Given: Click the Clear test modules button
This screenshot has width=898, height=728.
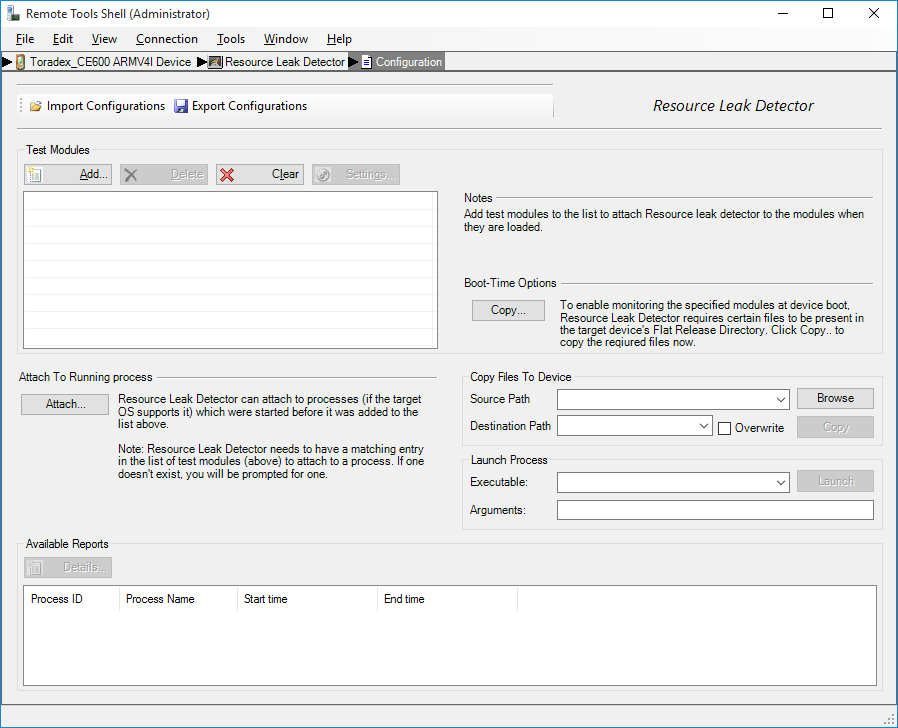Looking at the screenshot, I should click(x=260, y=174).
